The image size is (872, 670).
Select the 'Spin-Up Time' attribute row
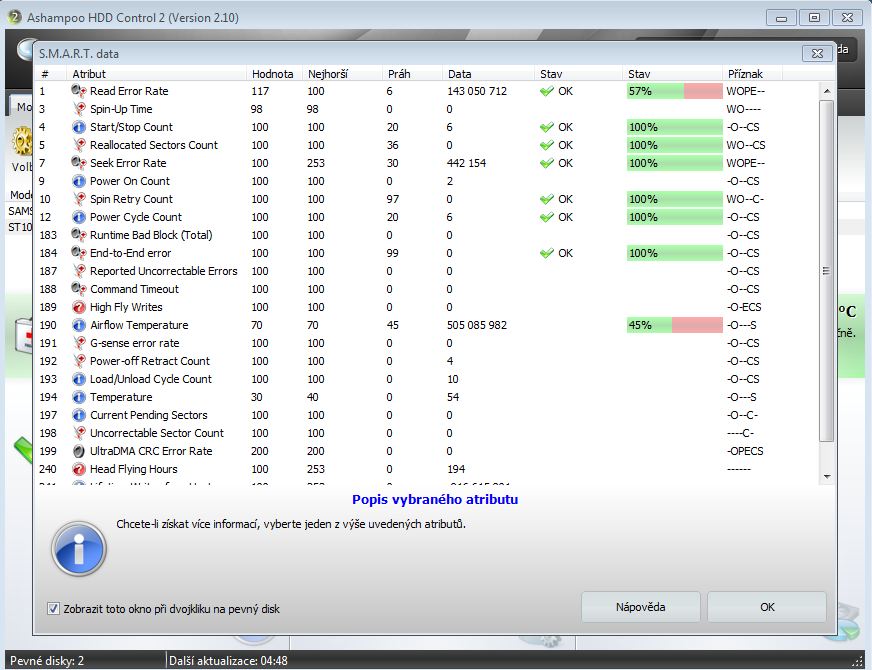427,109
